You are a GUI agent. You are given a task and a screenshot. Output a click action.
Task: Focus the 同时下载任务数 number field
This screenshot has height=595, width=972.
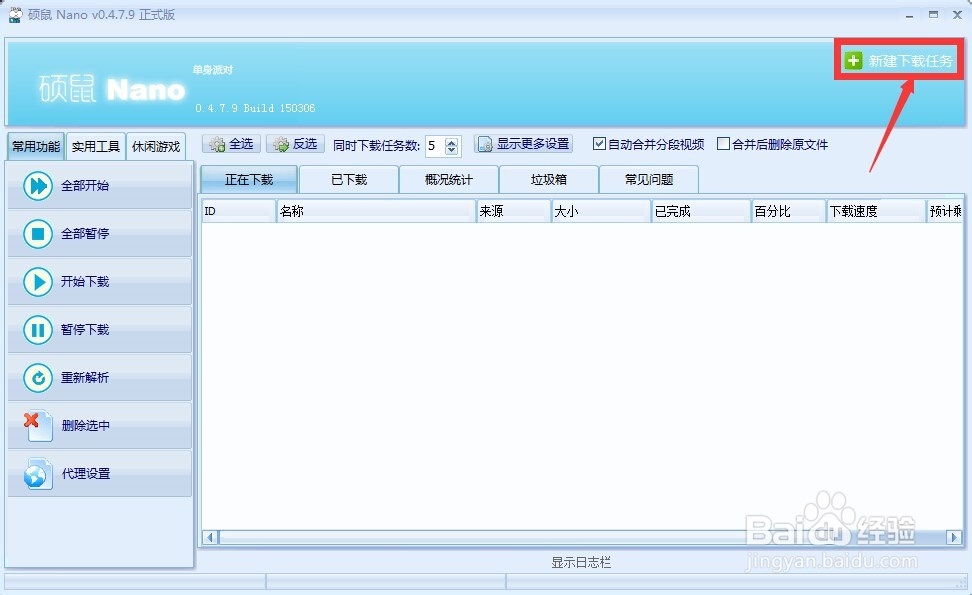coord(435,146)
